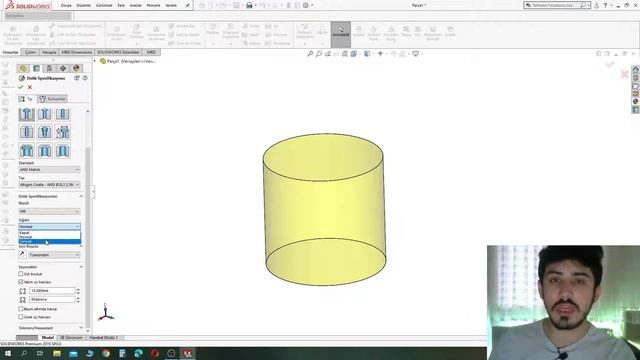Click the countersink angle input field
The width and height of the screenshot is (640, 360).
point(52,300)
